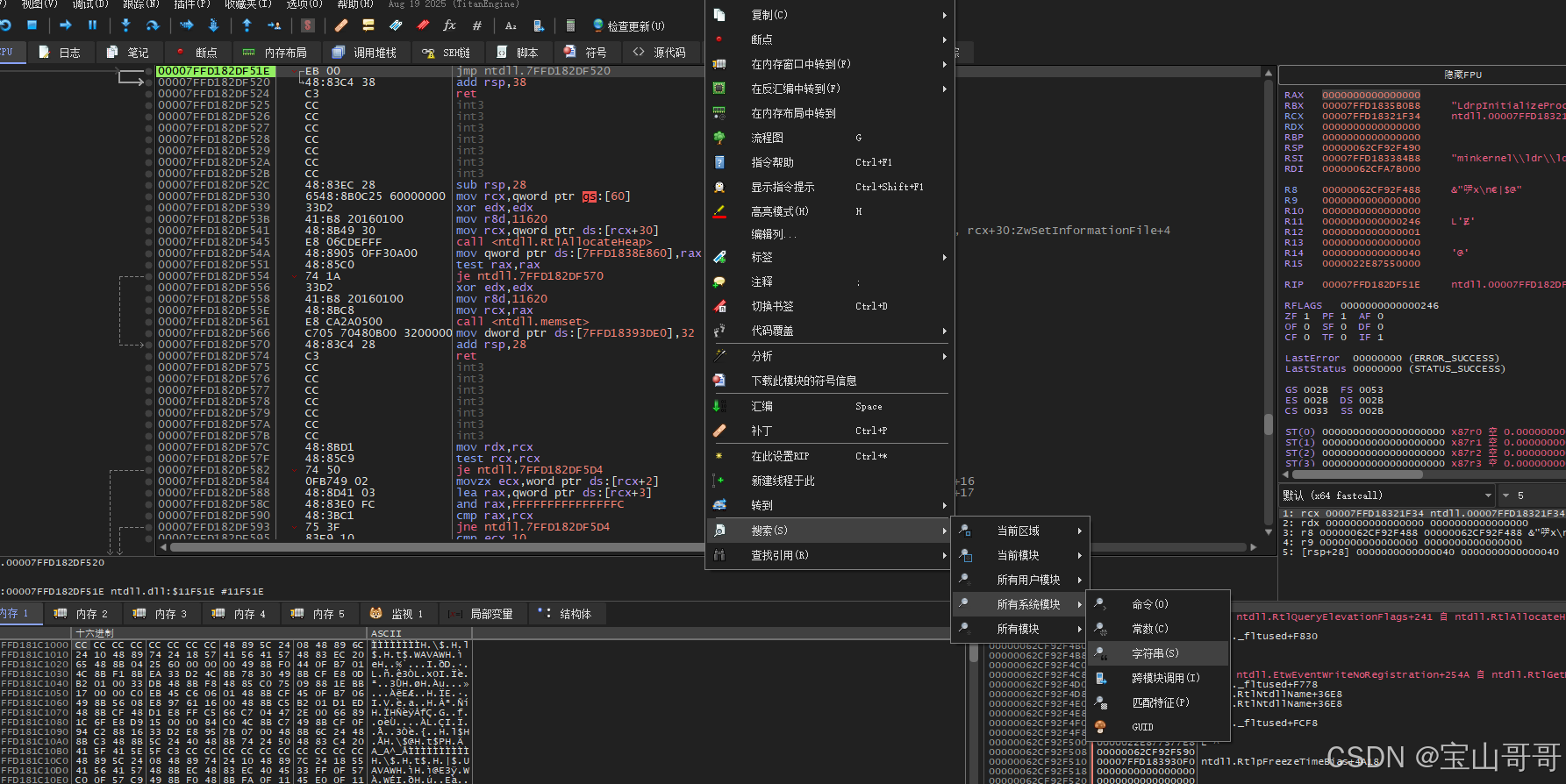Toggle breakpoint bullet at address 00007FFD182DF520
1566x784 pixels.
click(149, 82)
